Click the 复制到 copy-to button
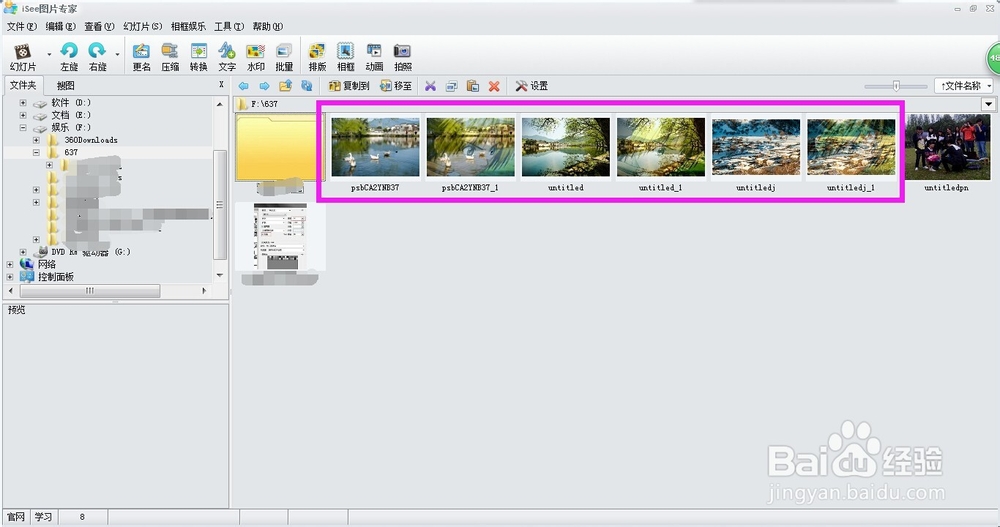1000x527 pixels. click(x=349, y=85)
